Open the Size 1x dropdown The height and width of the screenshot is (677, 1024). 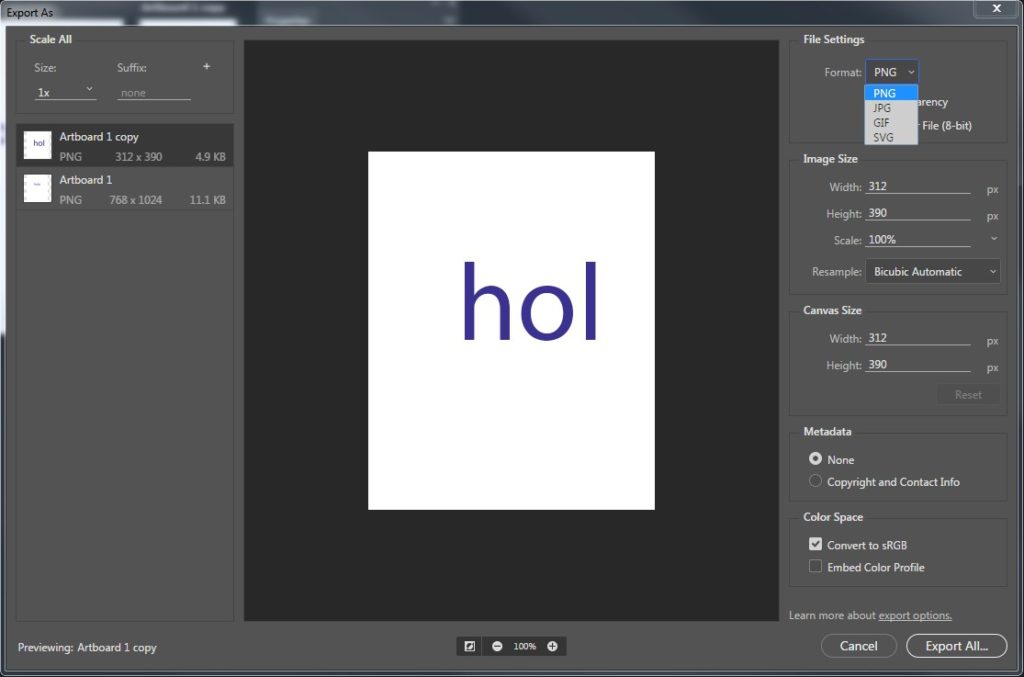pos(65,91)
